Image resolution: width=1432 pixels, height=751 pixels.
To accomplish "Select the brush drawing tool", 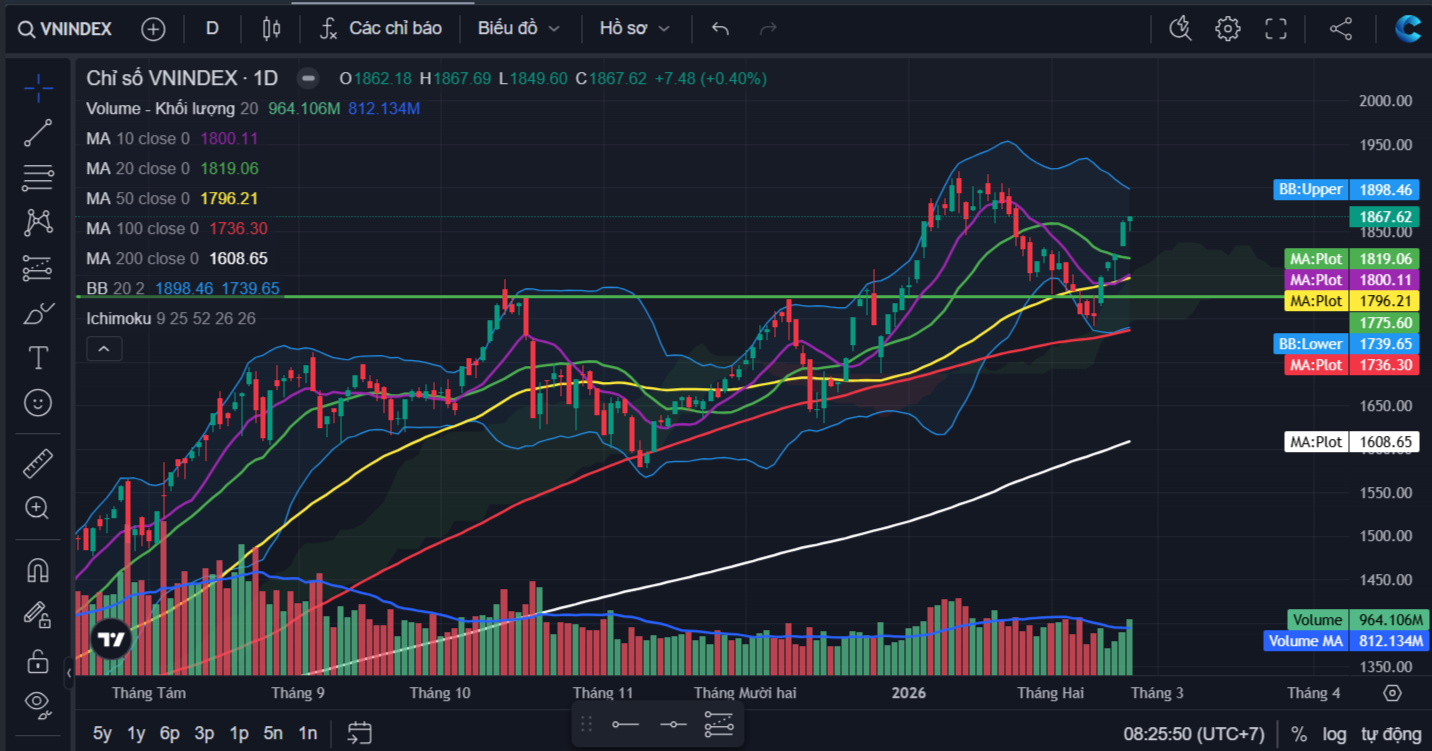I will (38, 313).
